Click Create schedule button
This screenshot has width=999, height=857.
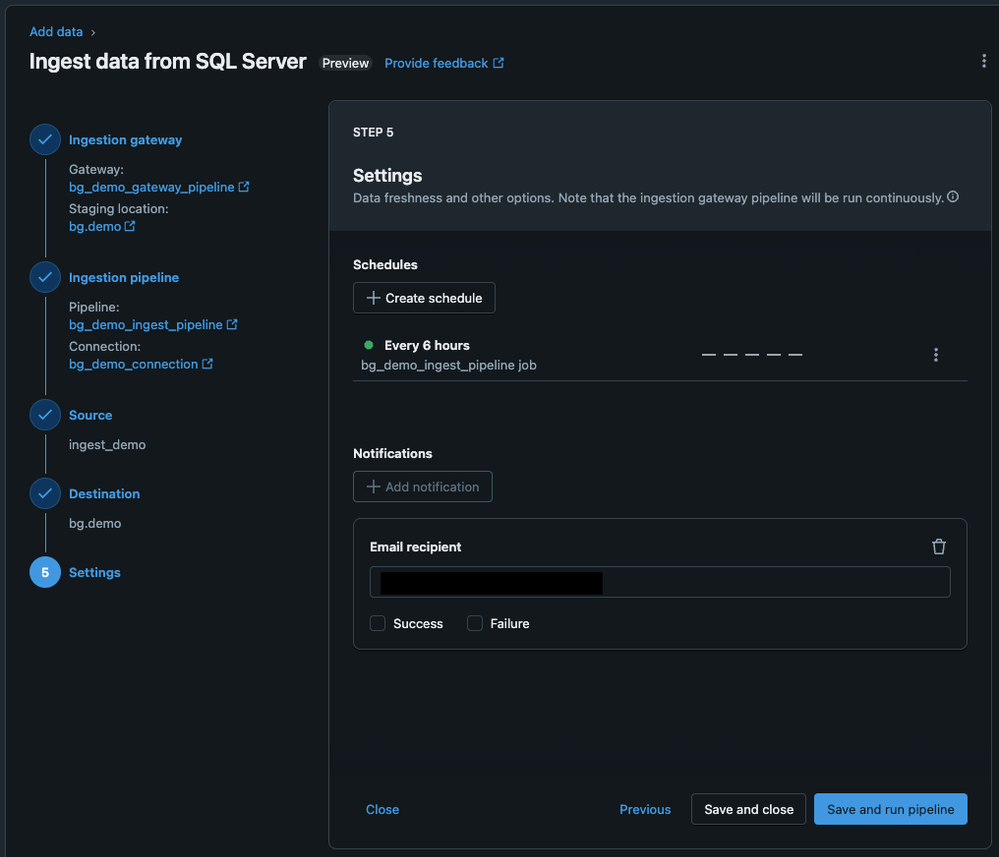click(x=424, y=298)
